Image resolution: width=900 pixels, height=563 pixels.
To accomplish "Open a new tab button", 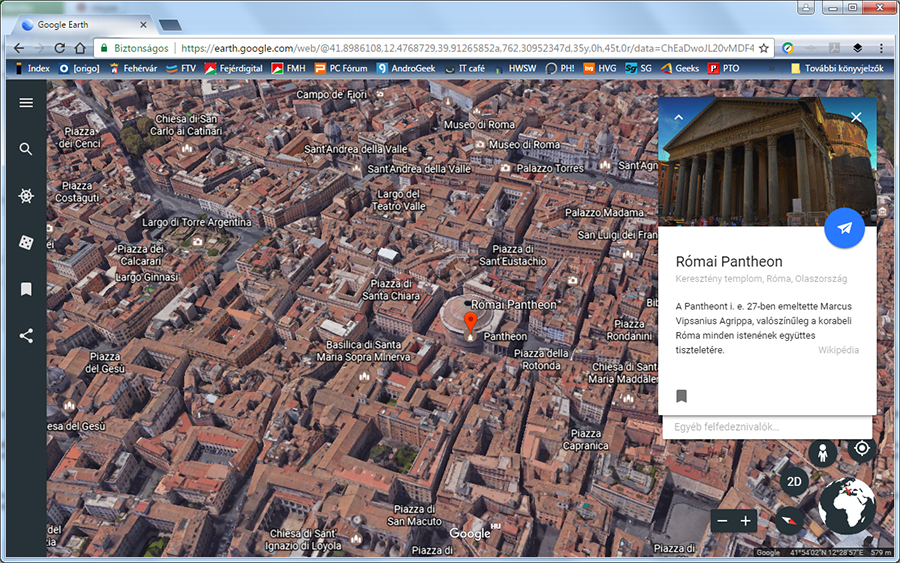I will 170,25.
